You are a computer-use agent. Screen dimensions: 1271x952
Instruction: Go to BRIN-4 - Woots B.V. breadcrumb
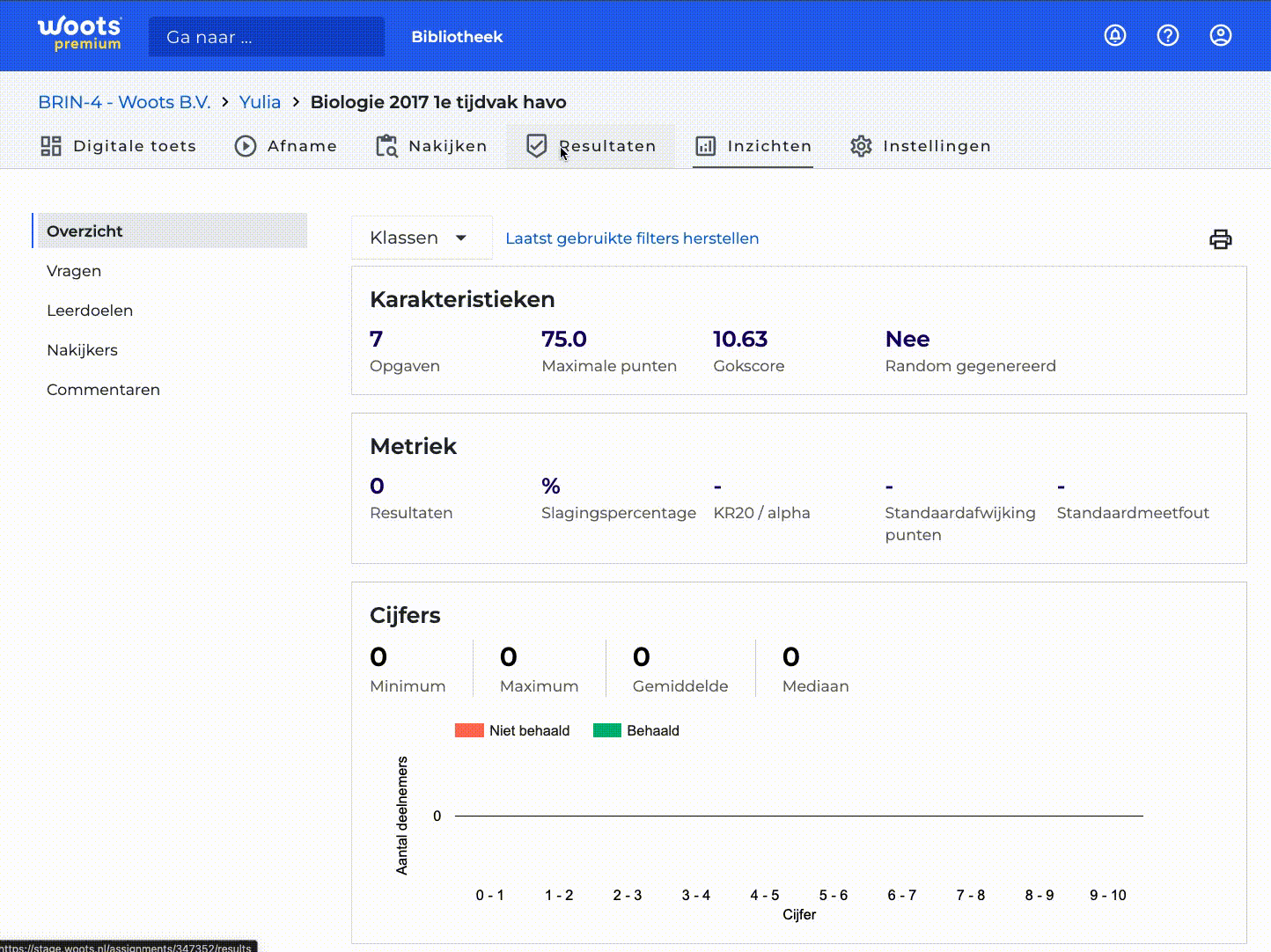click(x=124, y=102)
